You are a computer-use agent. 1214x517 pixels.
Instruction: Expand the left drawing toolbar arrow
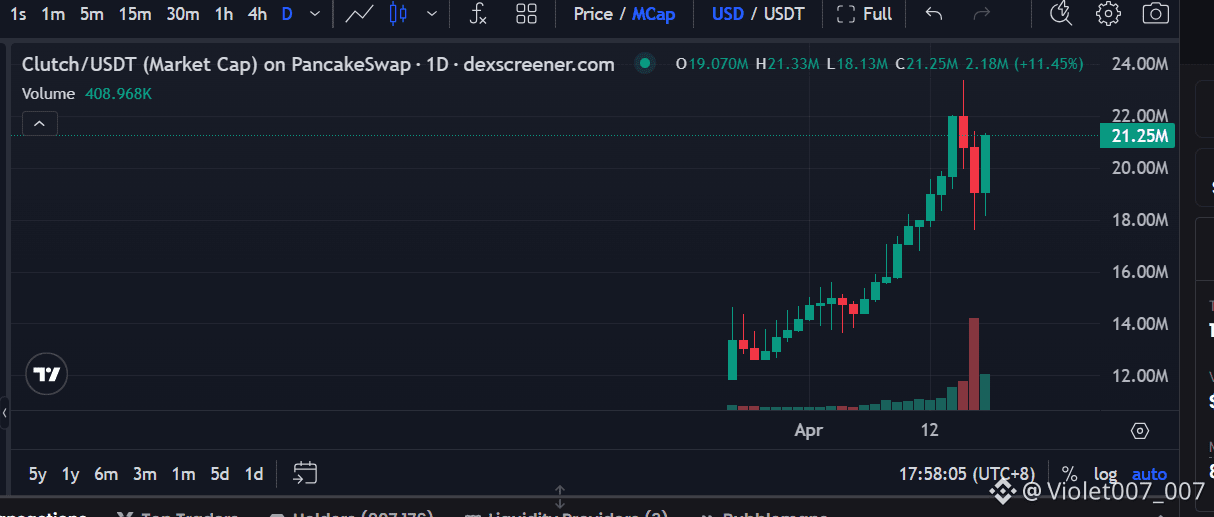click(5, 412)
